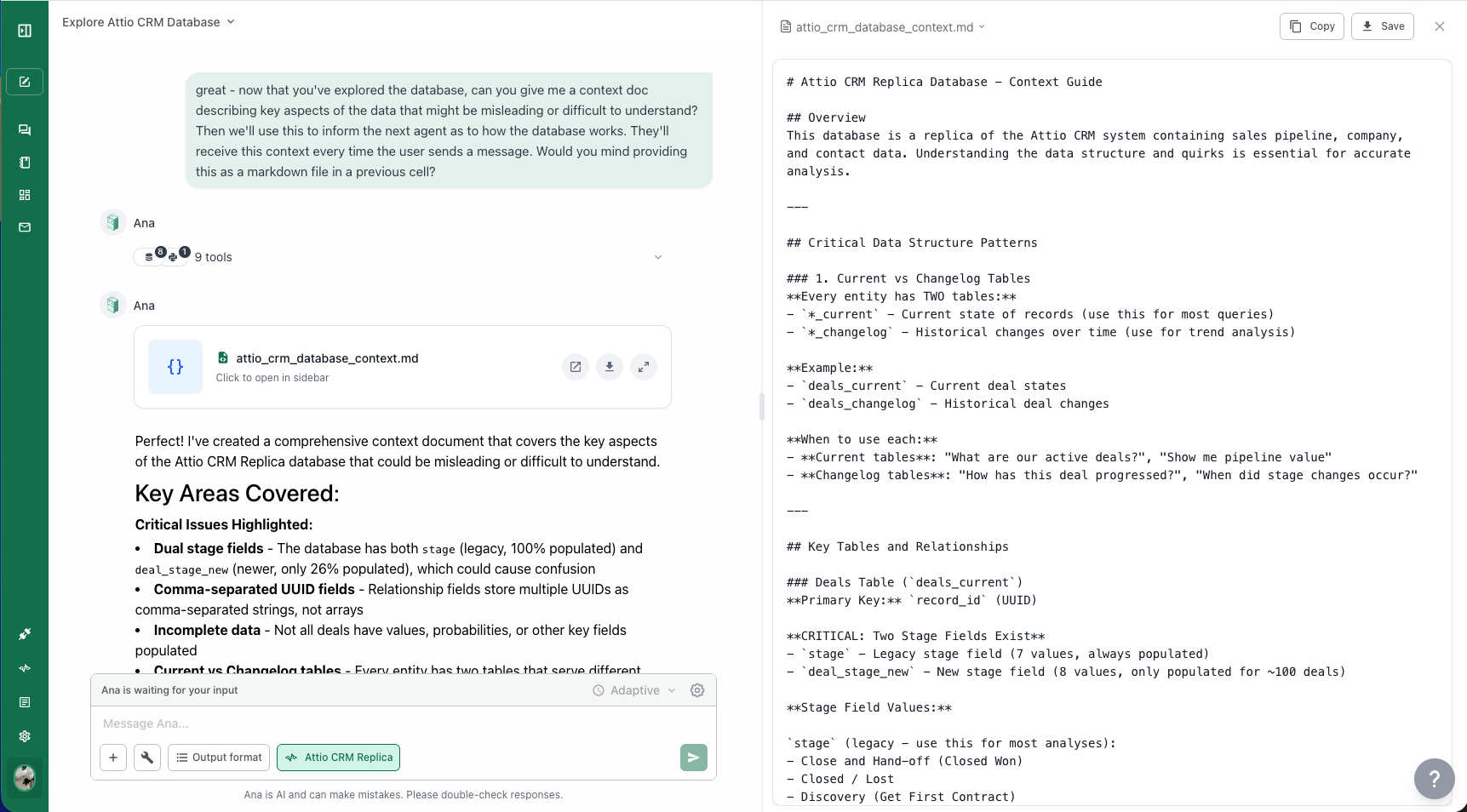The image size is (1467, 812).
Task: Open the Explore Attio CRM Database dropdown
Action: click(230, 22)
